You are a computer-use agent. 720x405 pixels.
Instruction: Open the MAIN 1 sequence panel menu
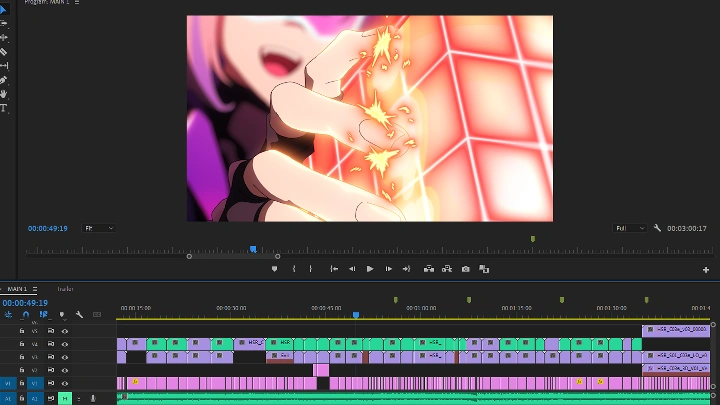(x=35, y=289)
